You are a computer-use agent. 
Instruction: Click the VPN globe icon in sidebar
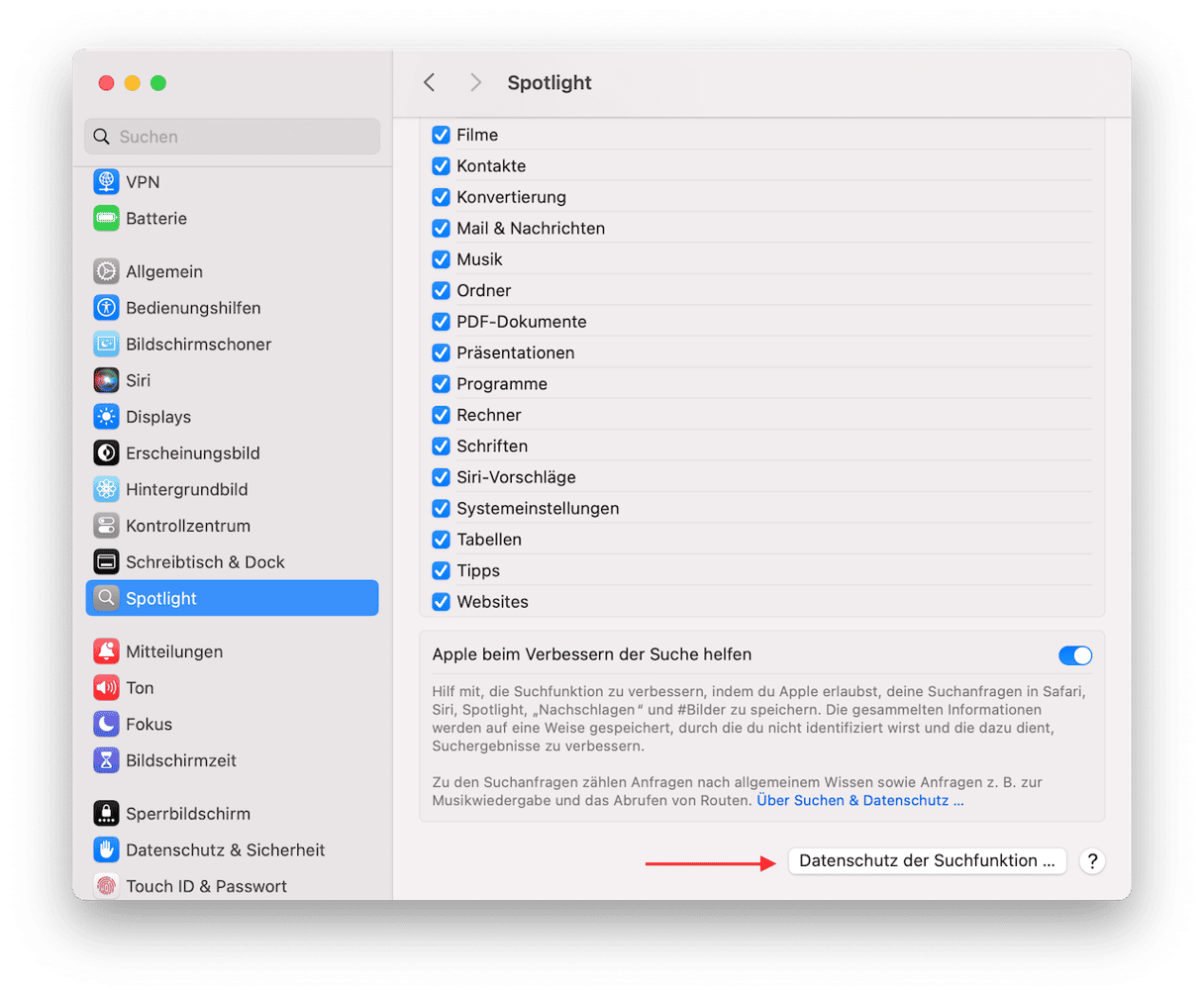click(x=106, y=182)
